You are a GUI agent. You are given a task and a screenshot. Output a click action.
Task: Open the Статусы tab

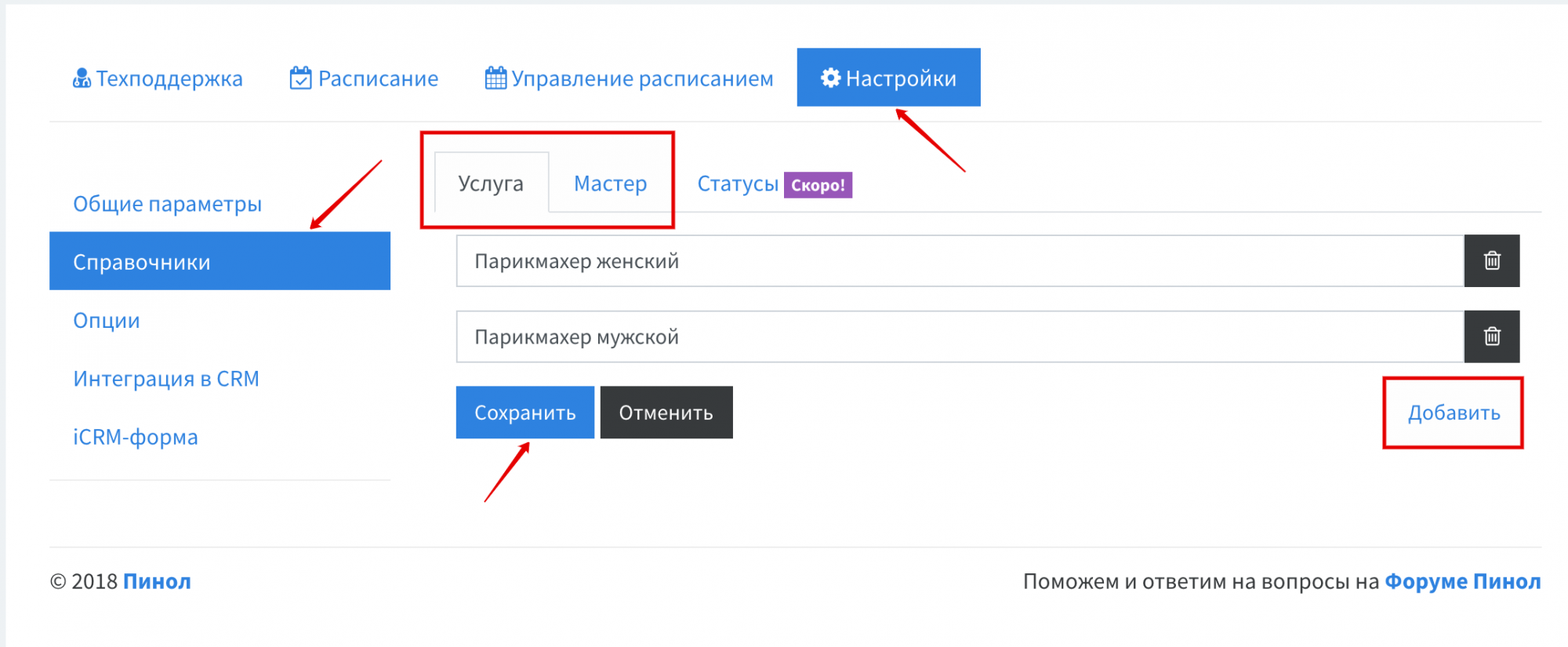click(738, 184)
